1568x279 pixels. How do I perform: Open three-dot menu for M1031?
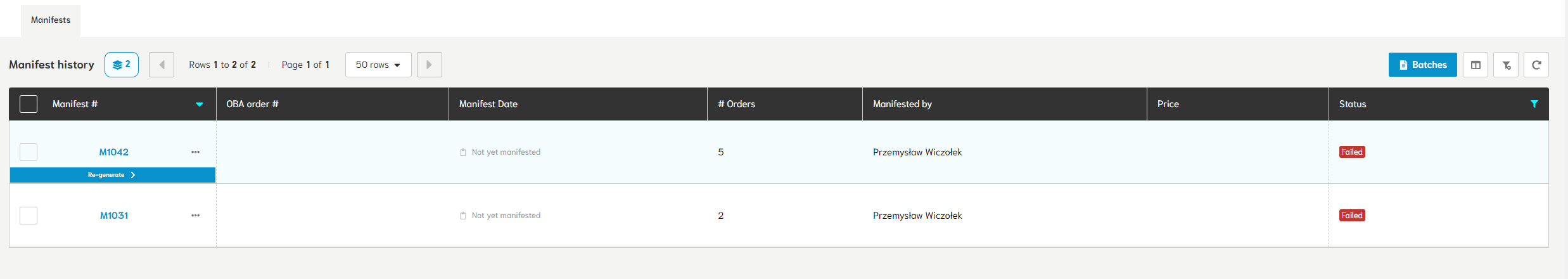coord(195,216)
